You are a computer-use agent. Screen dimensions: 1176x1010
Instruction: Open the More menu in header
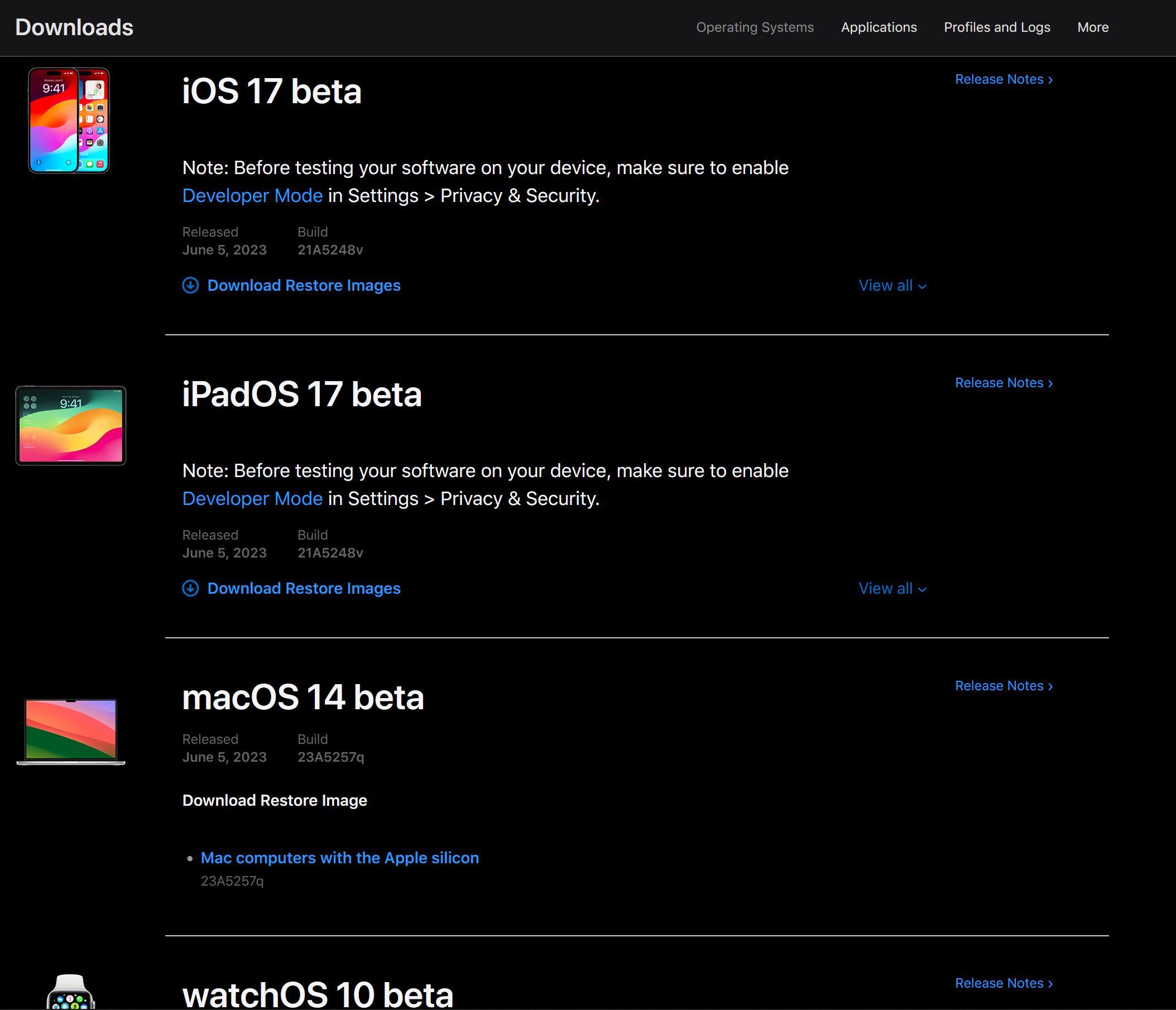point(1093,27)
